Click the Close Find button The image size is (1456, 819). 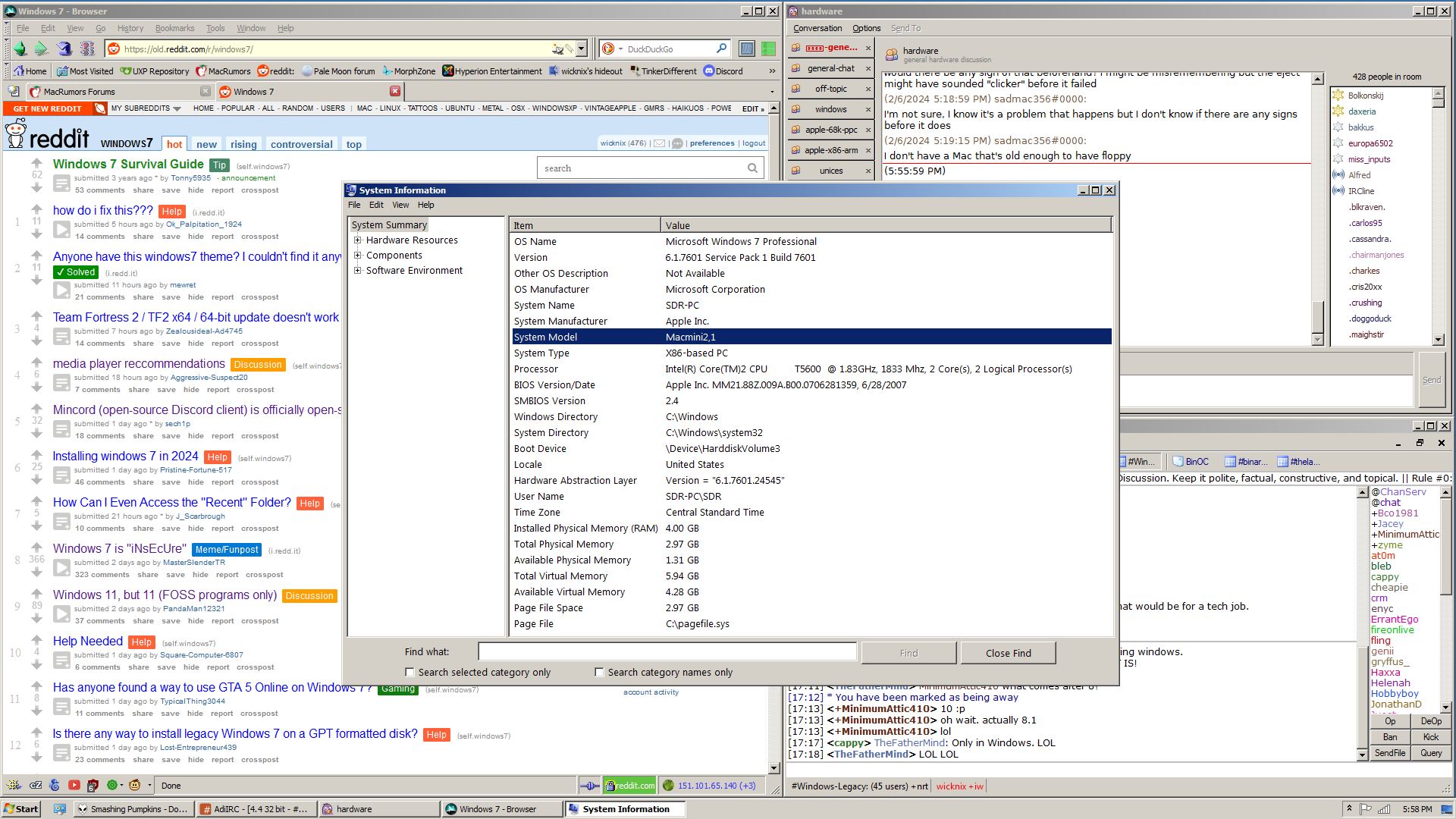[x=1008, y=653]
